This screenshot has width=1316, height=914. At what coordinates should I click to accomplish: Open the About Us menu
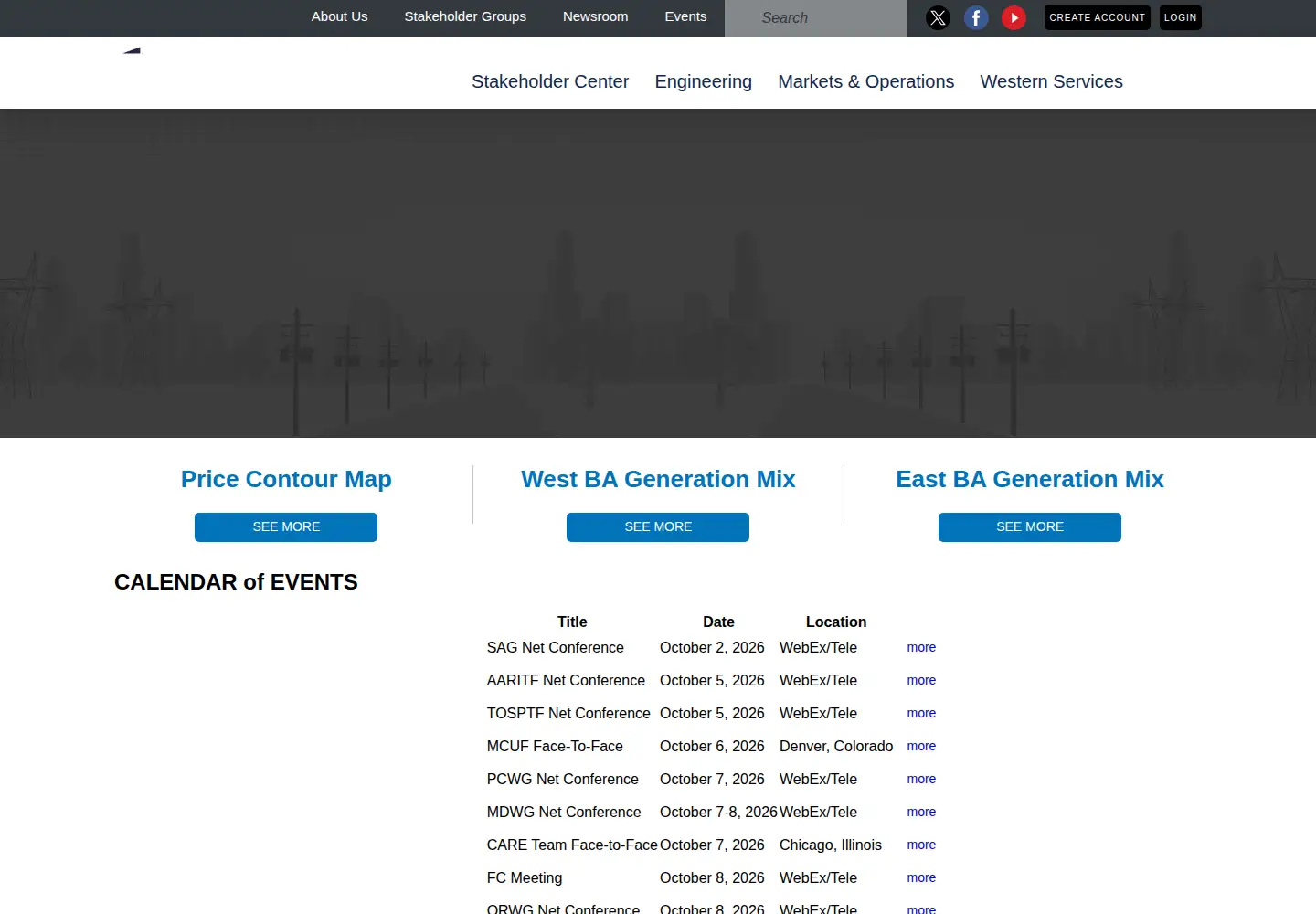click(339, 16)
